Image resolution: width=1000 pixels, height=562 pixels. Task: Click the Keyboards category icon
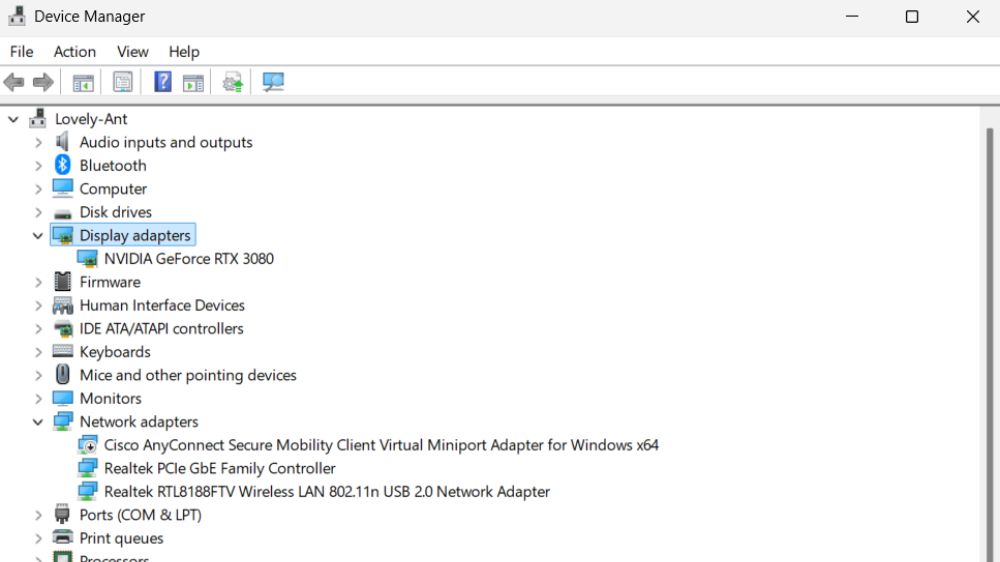(62, 351)
